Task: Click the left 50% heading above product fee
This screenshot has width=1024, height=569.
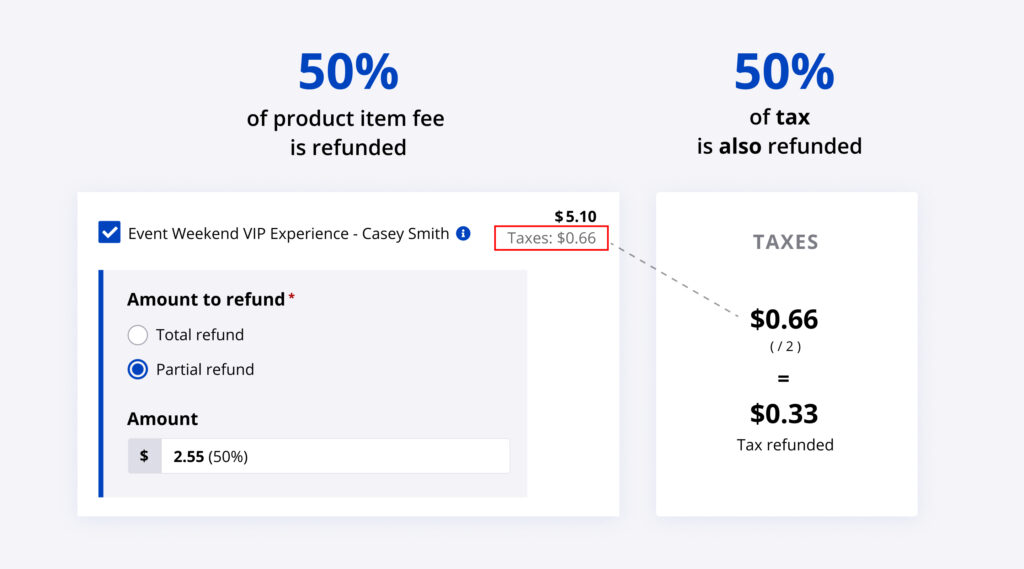Action: (x=347, y=72)
